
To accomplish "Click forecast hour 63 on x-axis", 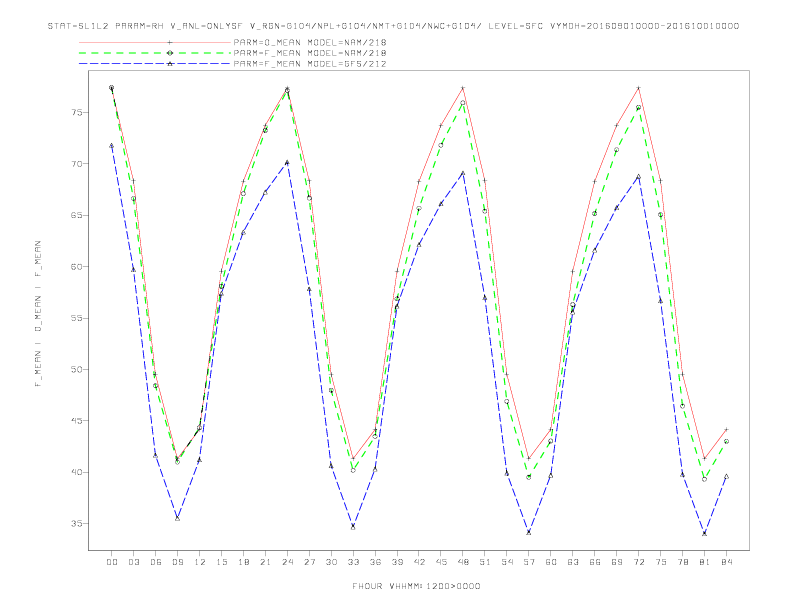I will (573, 562).
